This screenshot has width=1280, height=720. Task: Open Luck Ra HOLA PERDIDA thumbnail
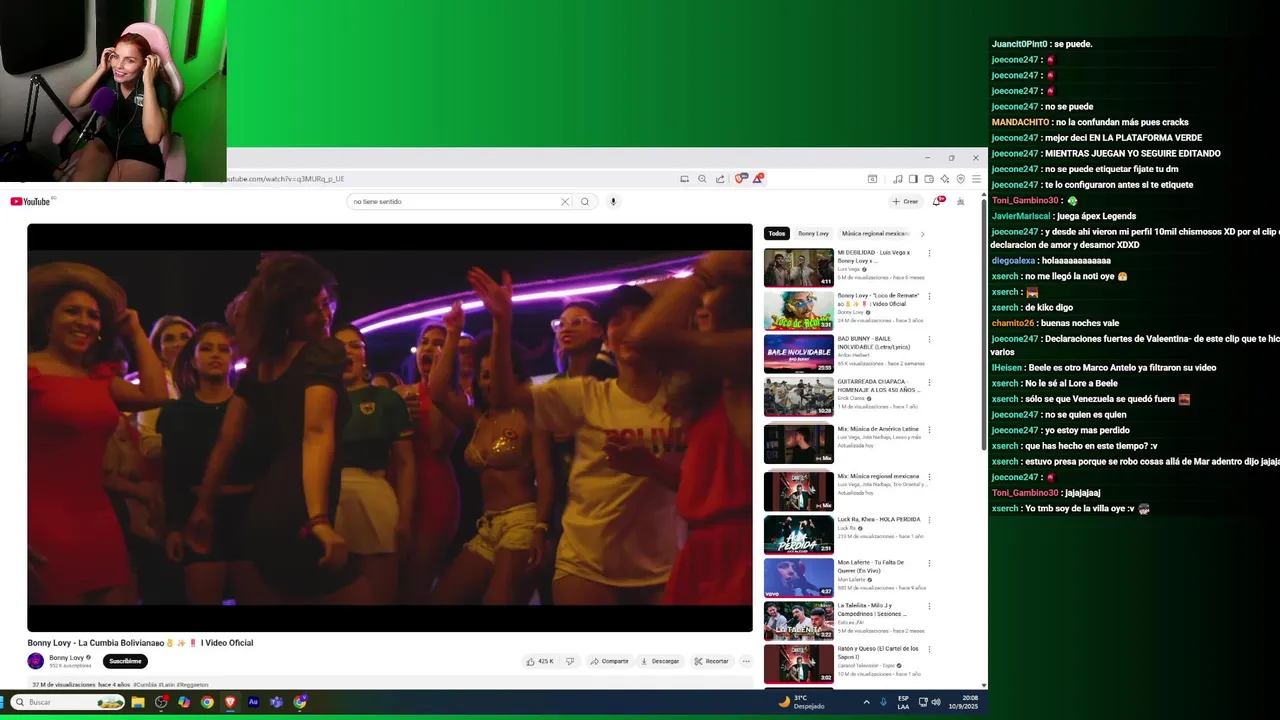coord(798,534)
